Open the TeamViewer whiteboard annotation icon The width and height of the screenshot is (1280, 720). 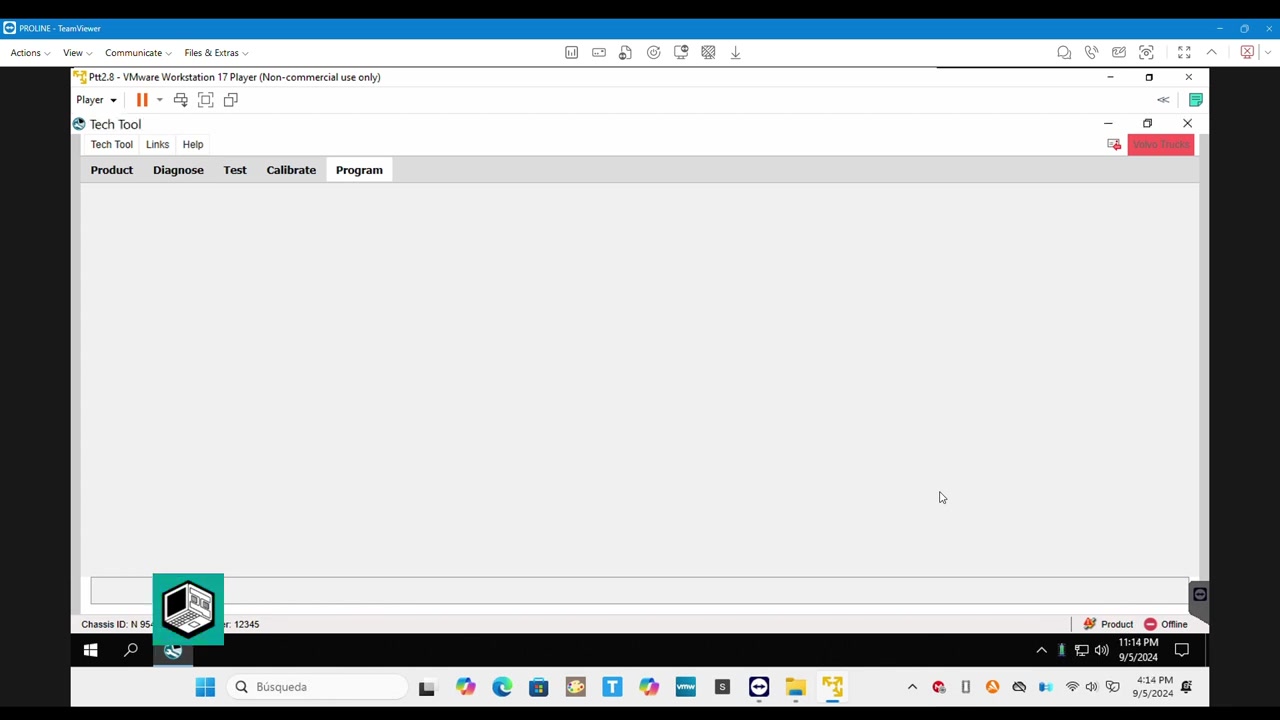pyautogui.click(x=1119, y=53)
